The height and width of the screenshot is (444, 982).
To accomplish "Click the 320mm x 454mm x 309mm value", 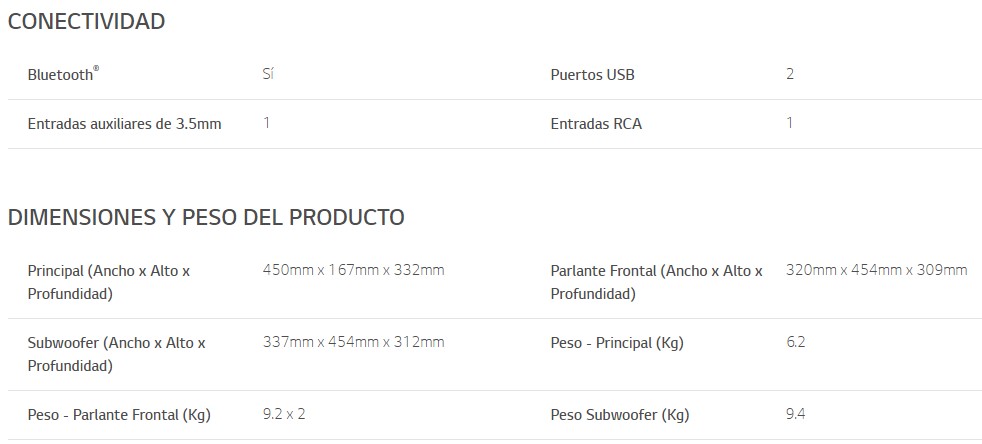I will pos(877,270).
